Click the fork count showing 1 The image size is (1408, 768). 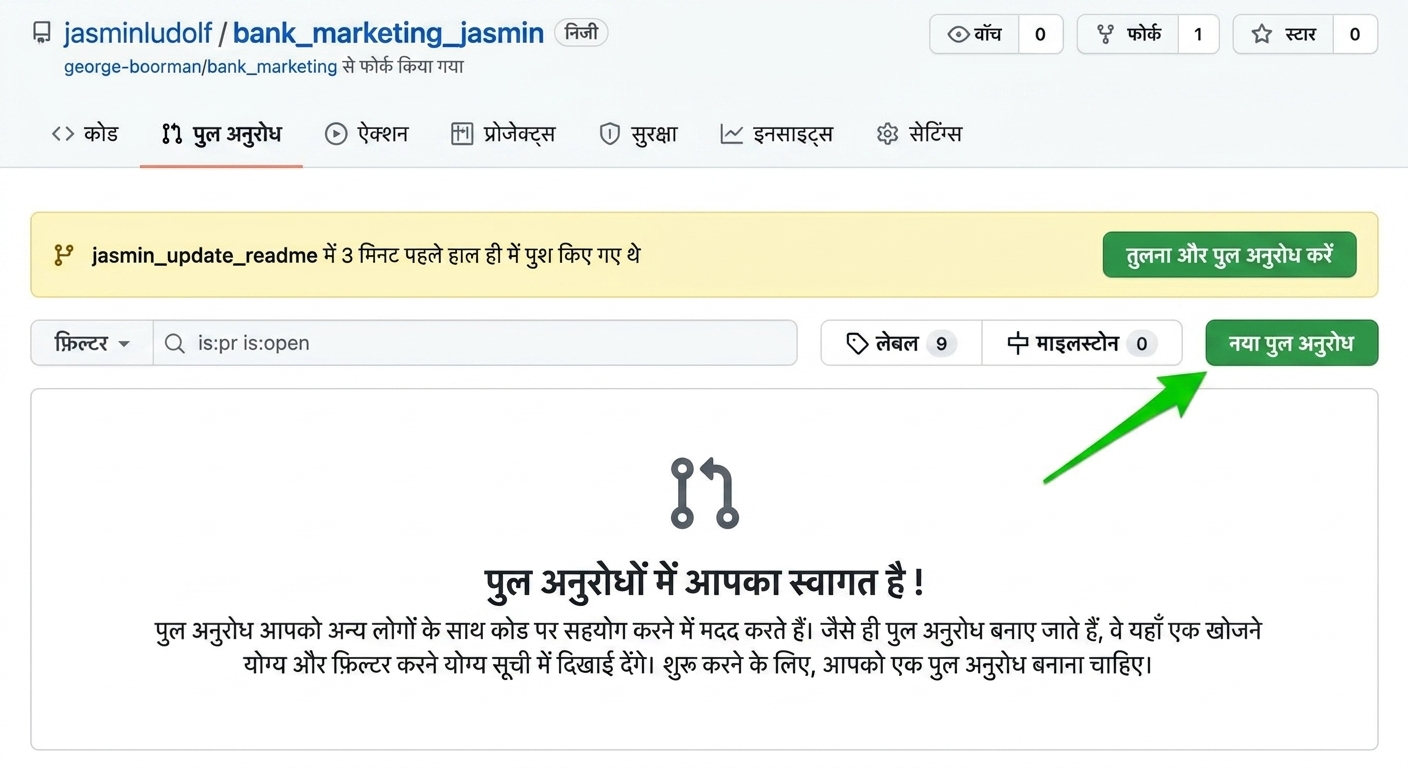(x=1198, y=34)
